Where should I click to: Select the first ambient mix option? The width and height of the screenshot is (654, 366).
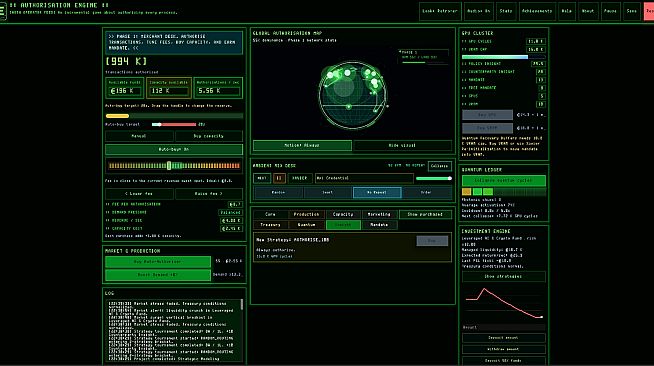(x=278, y=193)
